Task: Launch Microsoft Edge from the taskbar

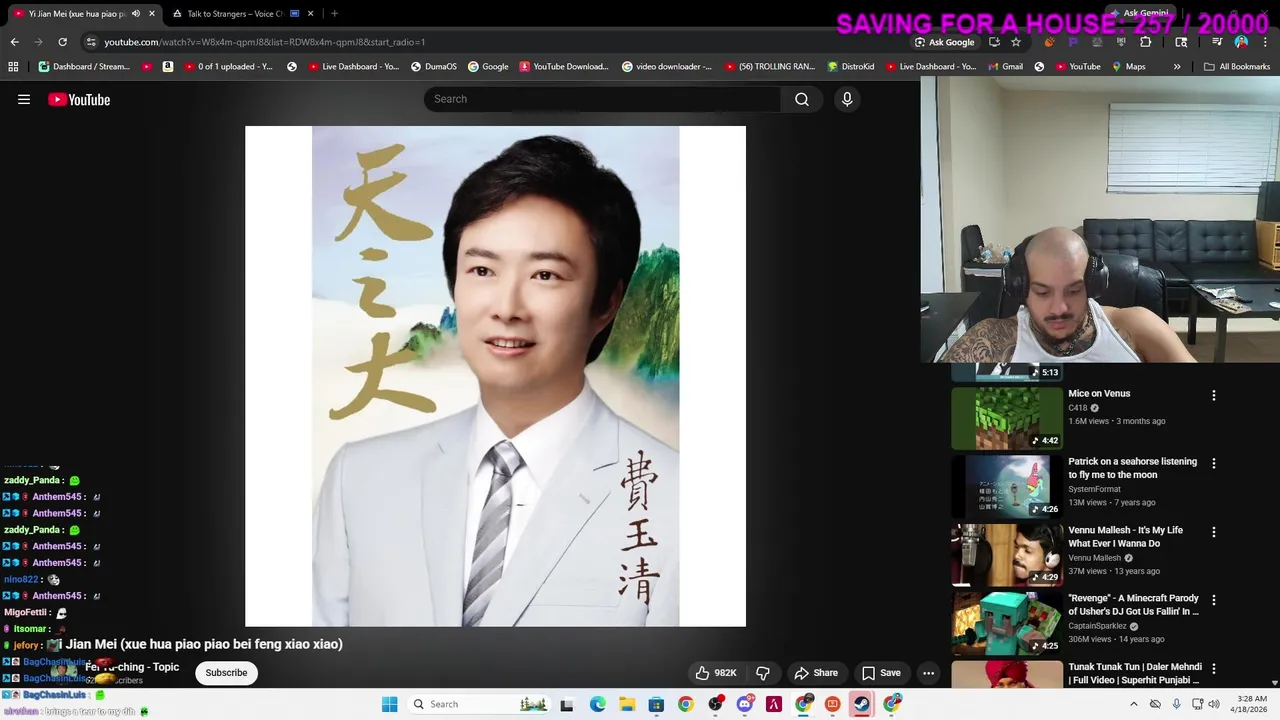Action: pos(597,704)
